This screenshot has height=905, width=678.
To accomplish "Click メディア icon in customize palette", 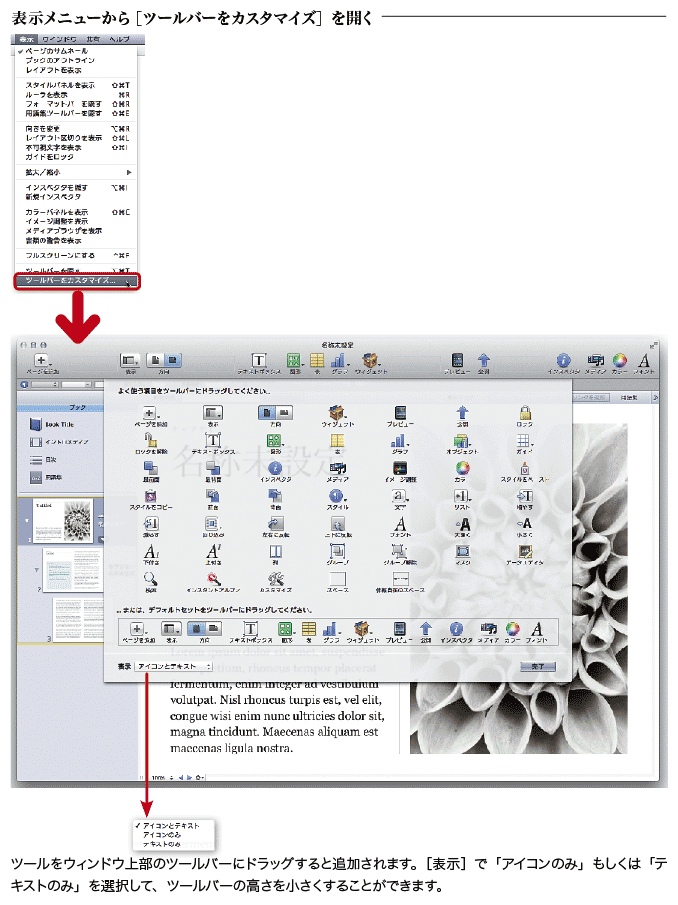I will tap(338, 468).
